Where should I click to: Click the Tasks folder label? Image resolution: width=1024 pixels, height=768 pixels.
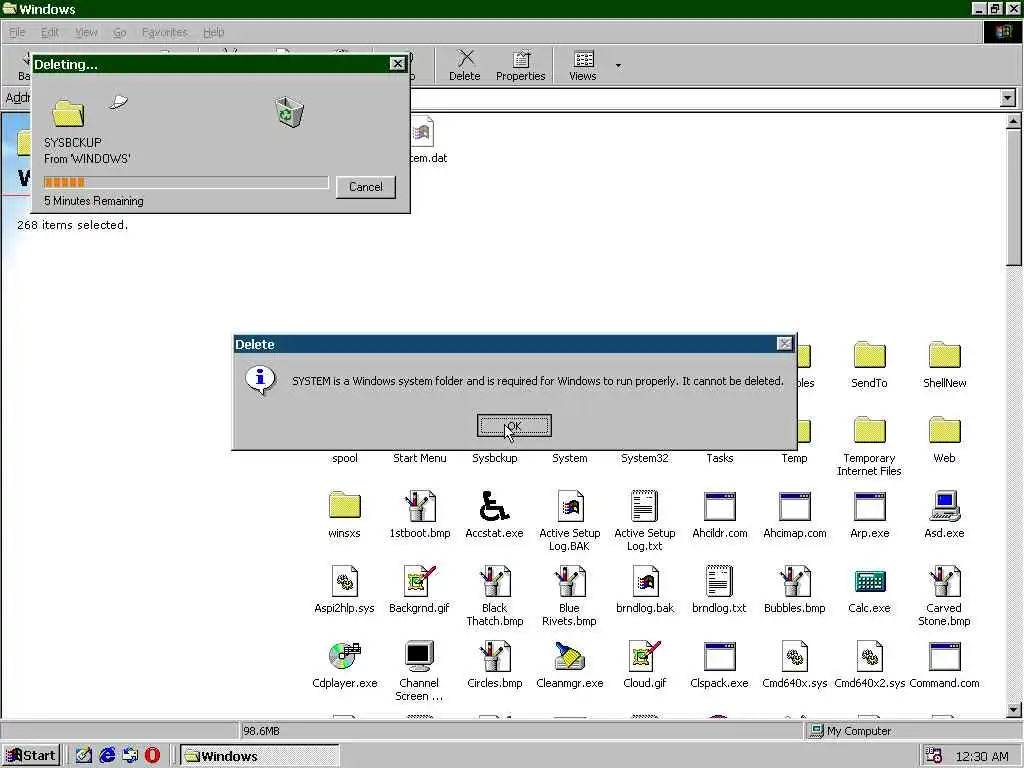coord(720,458)
